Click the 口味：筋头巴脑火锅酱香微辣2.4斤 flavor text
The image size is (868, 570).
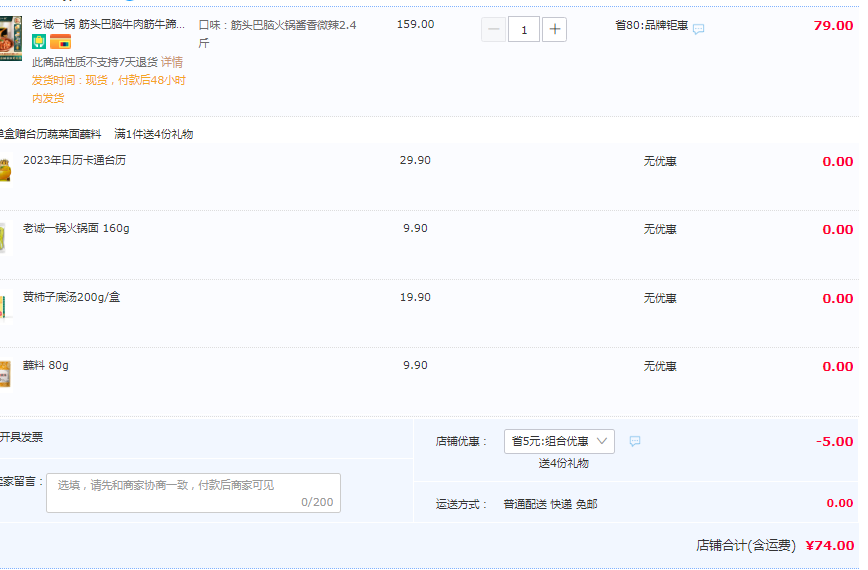tap(277, 34)
